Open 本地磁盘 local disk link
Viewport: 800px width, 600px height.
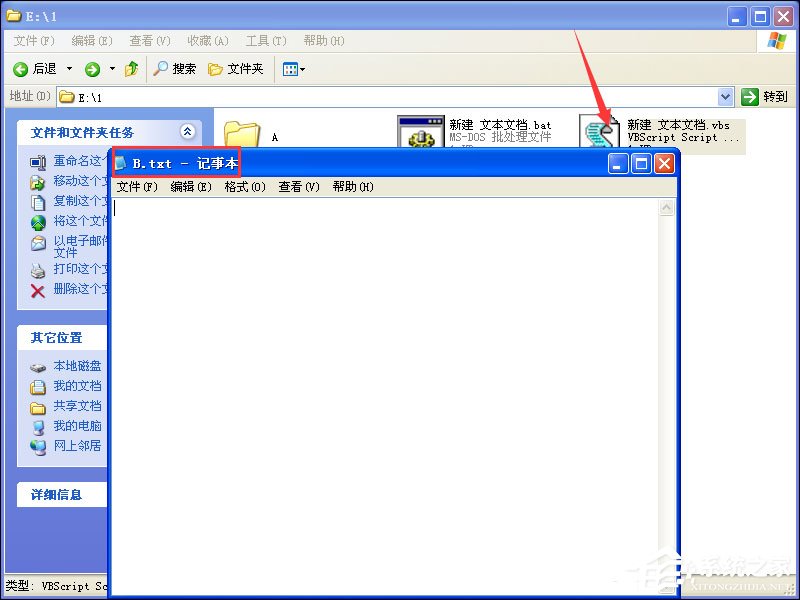tap(78, 366)
